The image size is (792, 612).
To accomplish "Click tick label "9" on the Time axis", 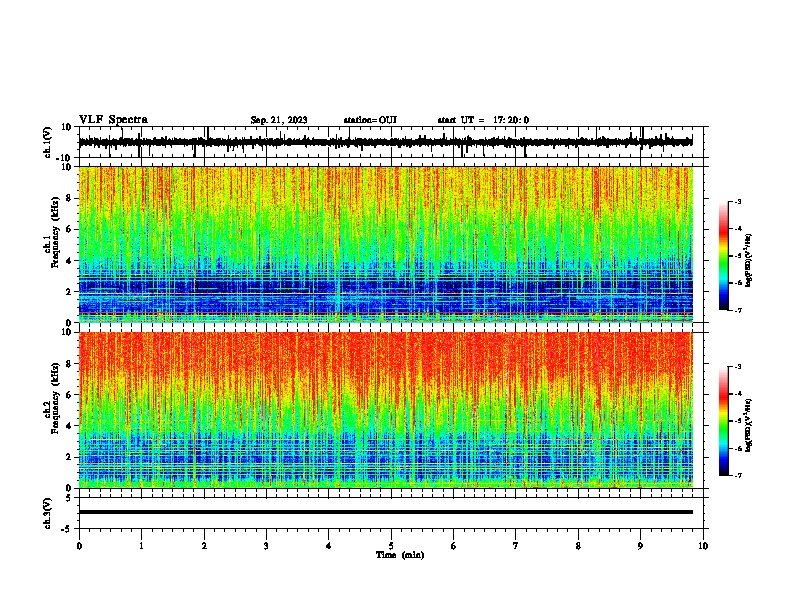I will click(640, 546).
